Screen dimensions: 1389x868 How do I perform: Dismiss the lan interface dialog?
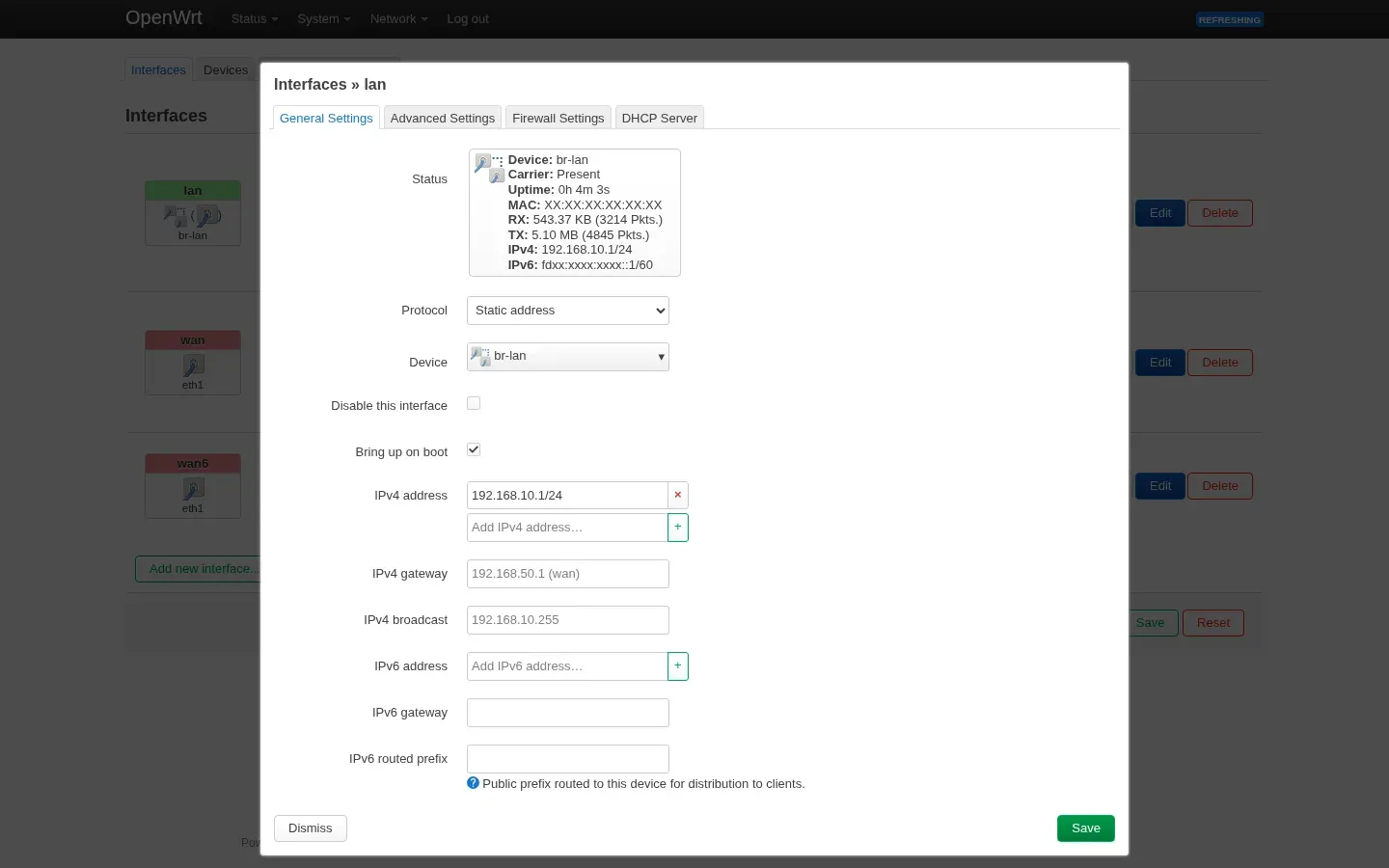coord(311,828)
